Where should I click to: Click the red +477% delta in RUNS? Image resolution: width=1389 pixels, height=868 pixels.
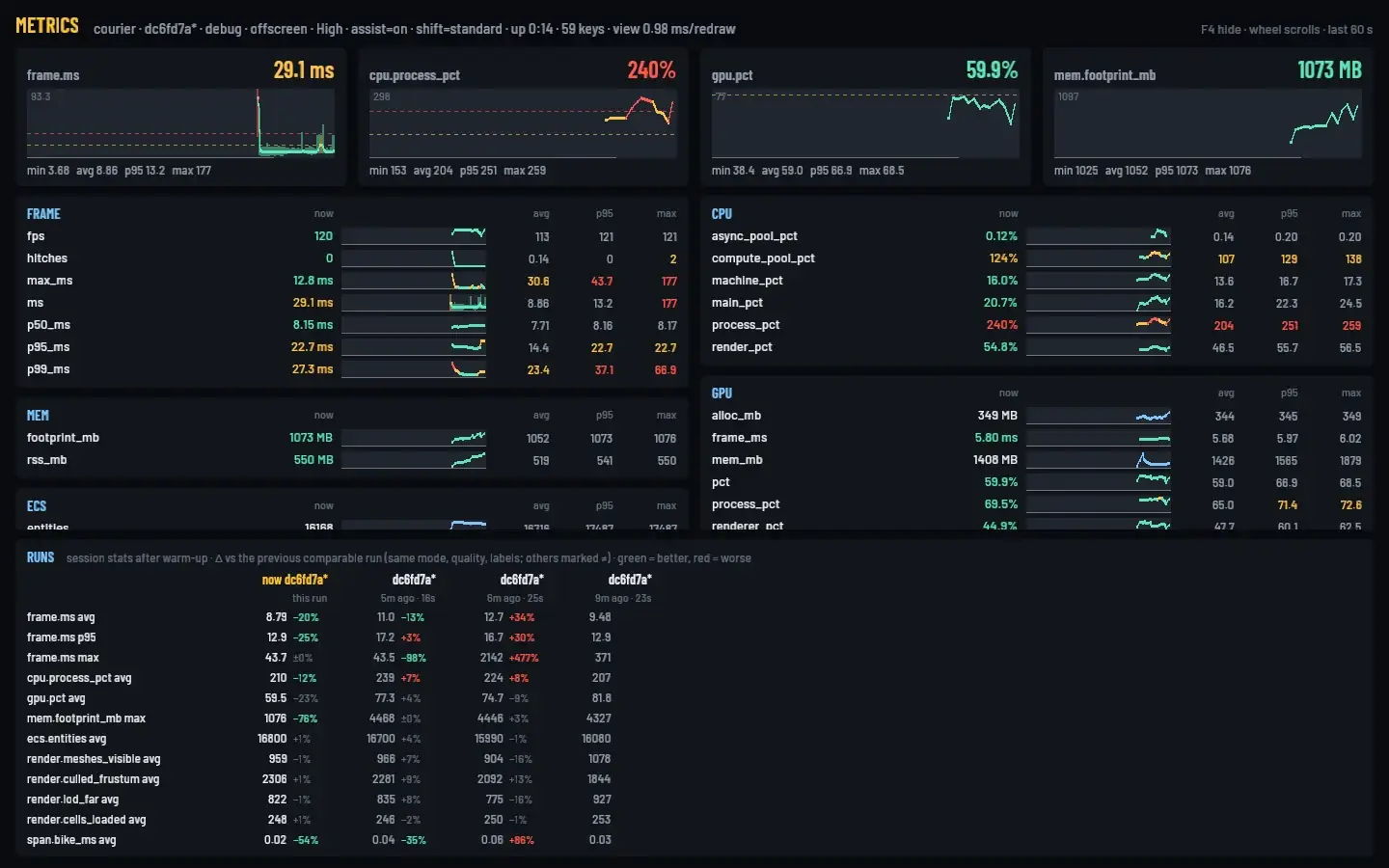pyautogui.click(x=524, y=658)
